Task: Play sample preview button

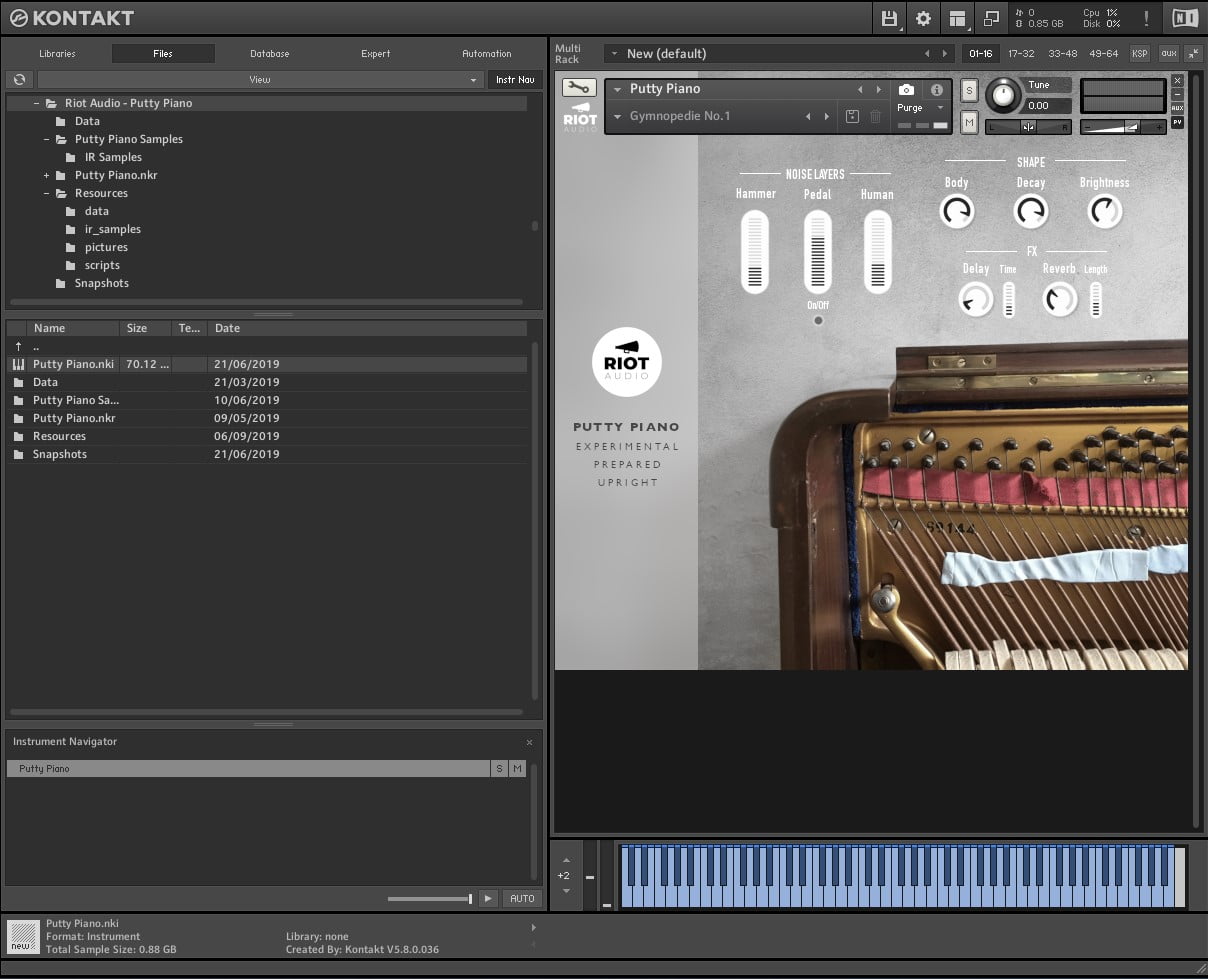Action: (x=487, y=899)
